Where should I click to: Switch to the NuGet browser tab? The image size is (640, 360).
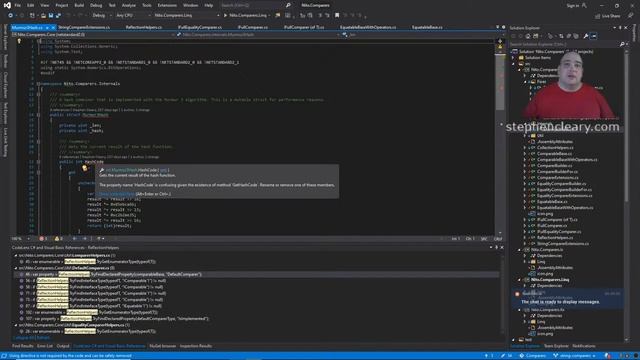pos(162,346)
